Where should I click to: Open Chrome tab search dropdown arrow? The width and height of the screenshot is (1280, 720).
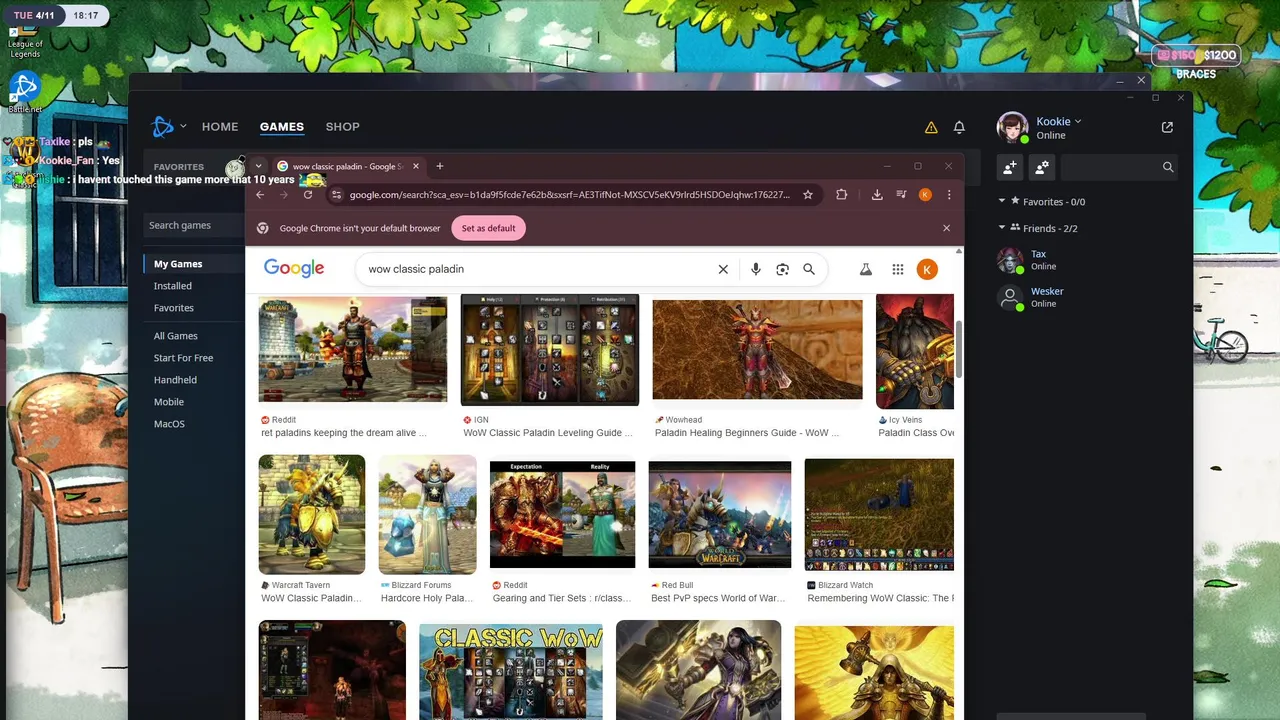click(x=258, y=166)
